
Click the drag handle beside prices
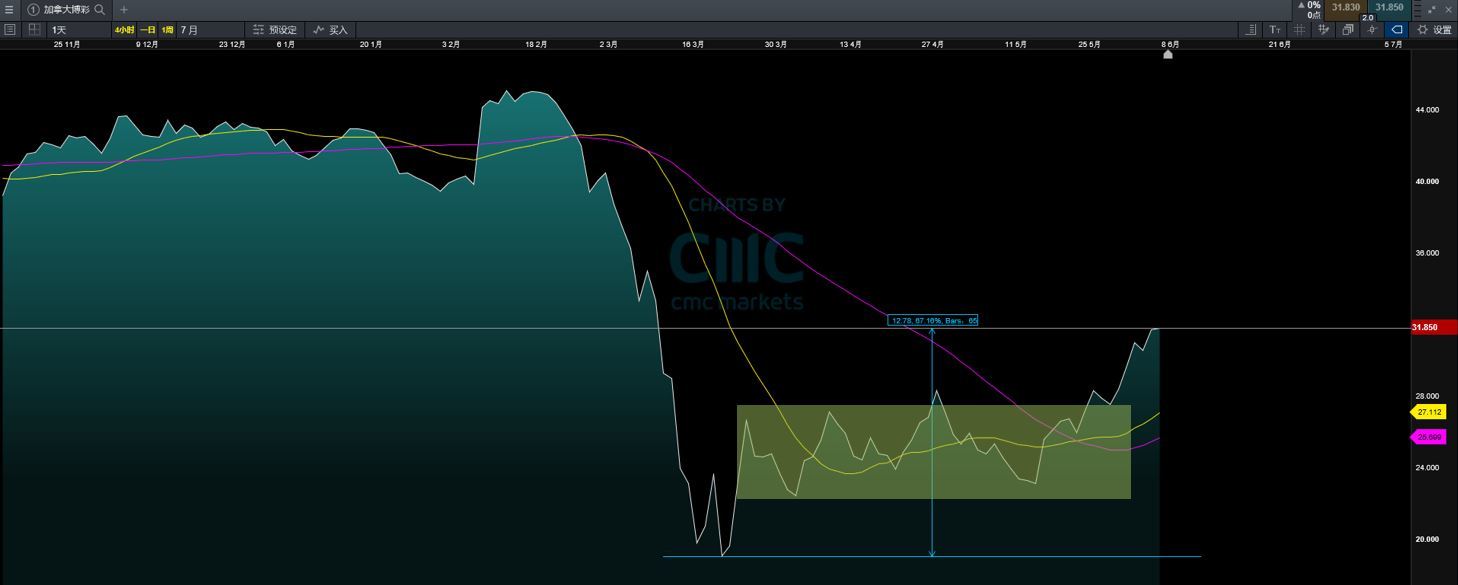(1417, 9)
